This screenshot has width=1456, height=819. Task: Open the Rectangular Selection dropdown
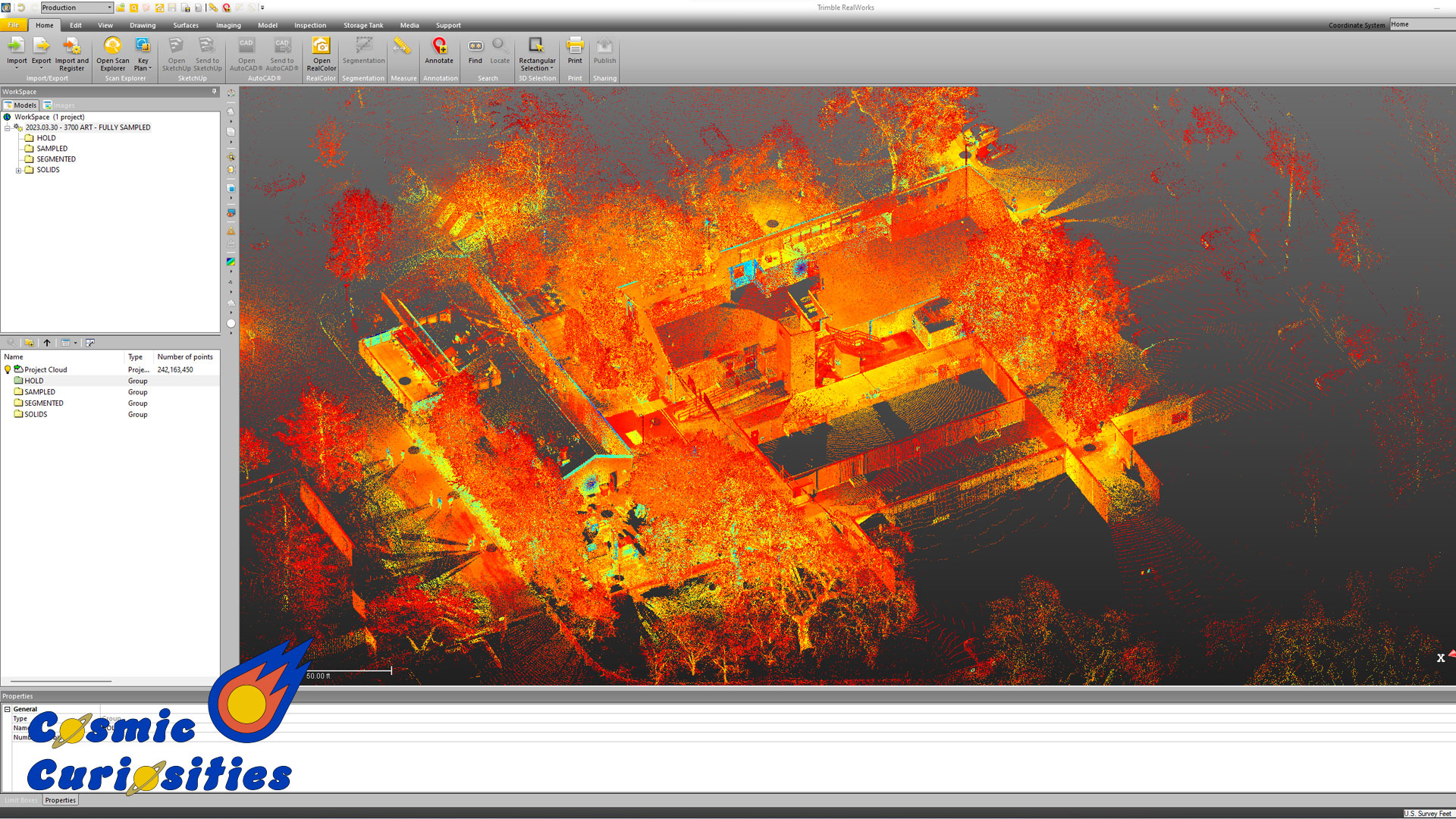[551, 69]
